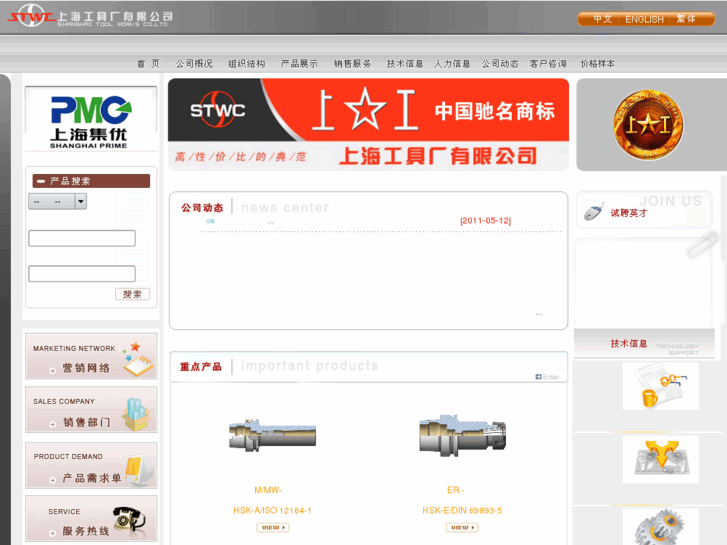Click the HSK-E/DIN 69893-5 product link
The width and height of the screenshot is (727, 545).
(462, 511)
